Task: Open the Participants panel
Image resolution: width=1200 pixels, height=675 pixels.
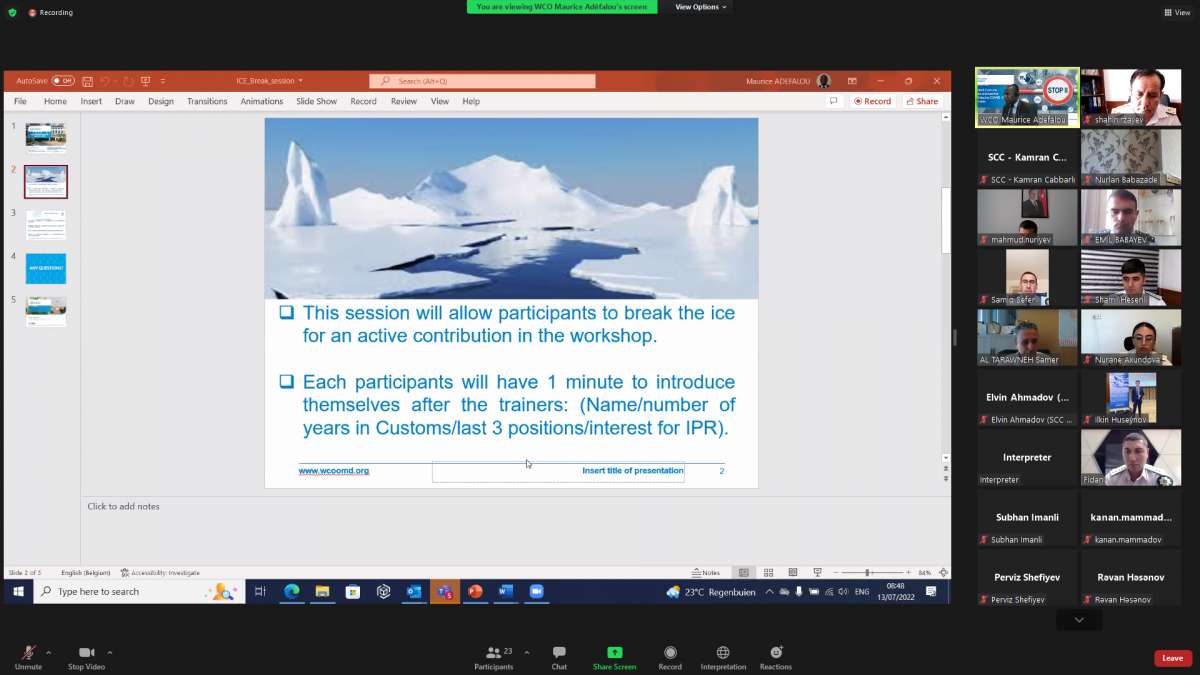Action: (493, 652)
